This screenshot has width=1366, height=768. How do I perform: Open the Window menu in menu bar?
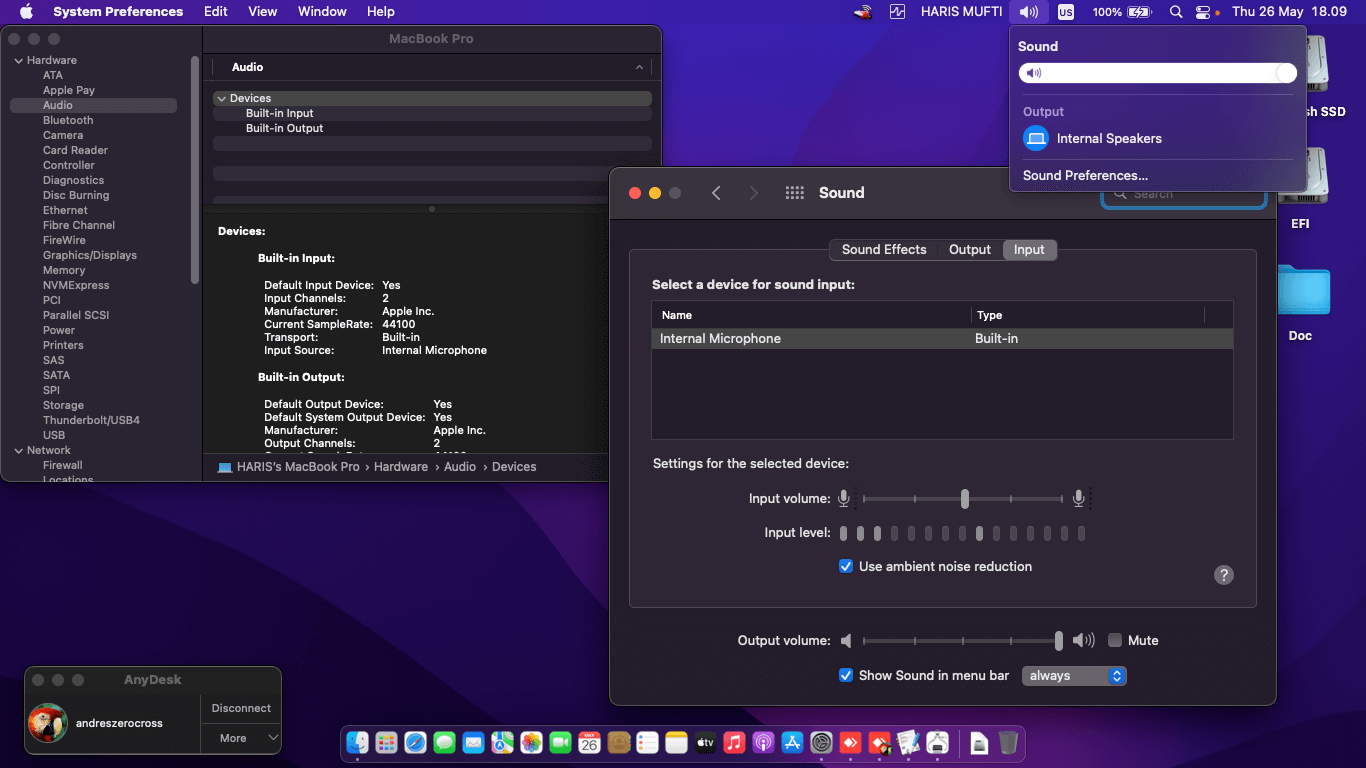pyautogui.click(x=322, y=12)
